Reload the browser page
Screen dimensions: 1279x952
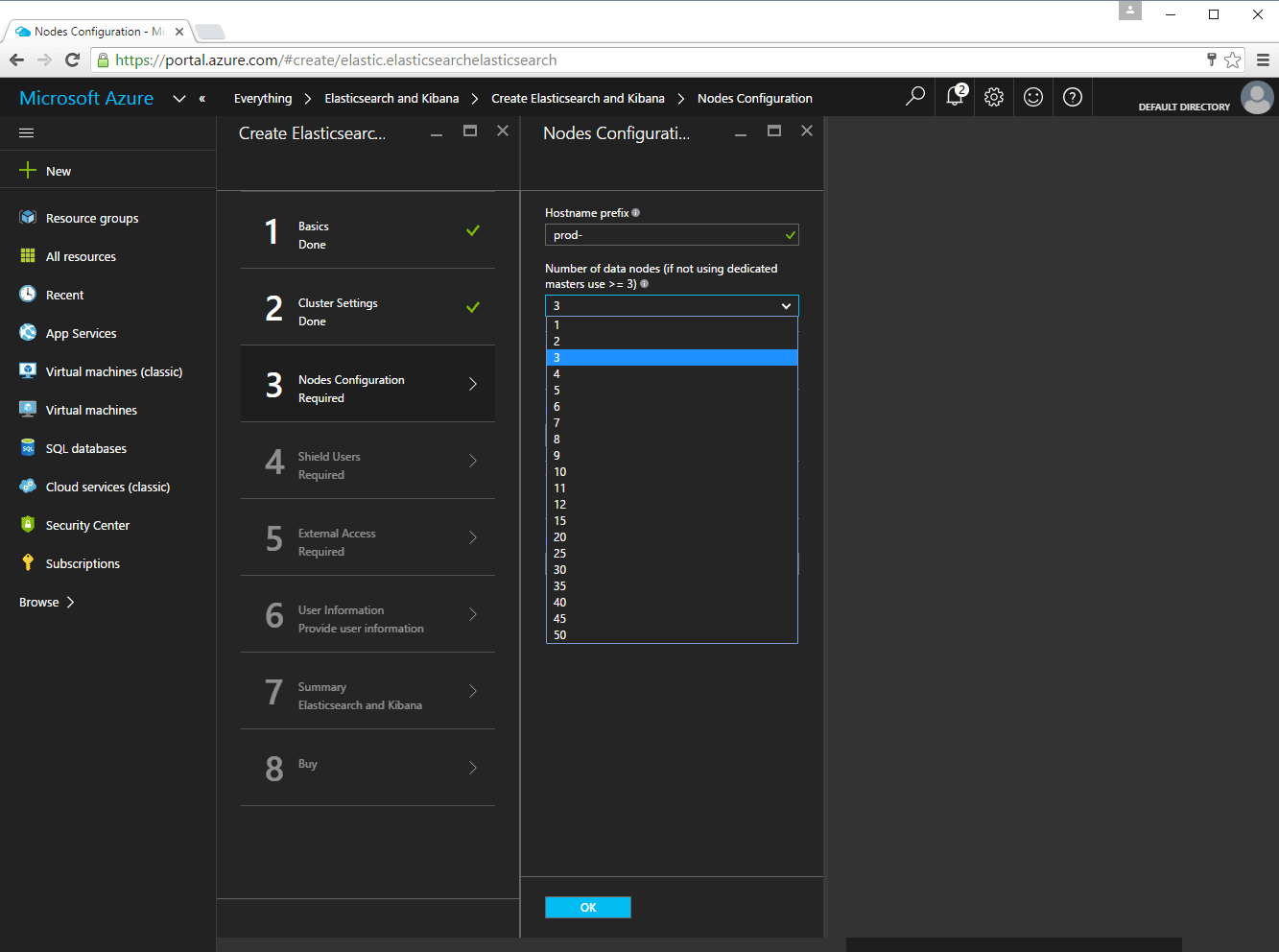pyautogui.click(x=72, y=59)
